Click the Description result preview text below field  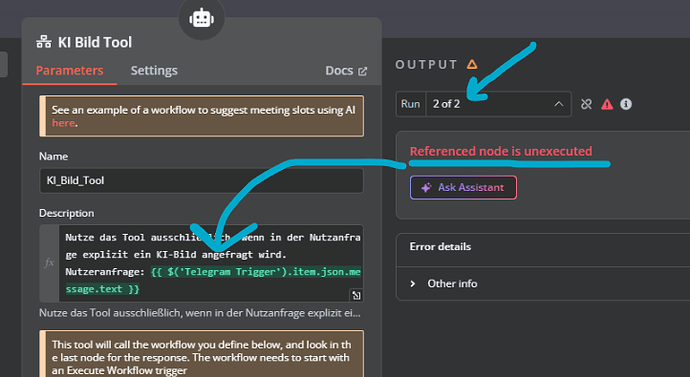[200, 313]
